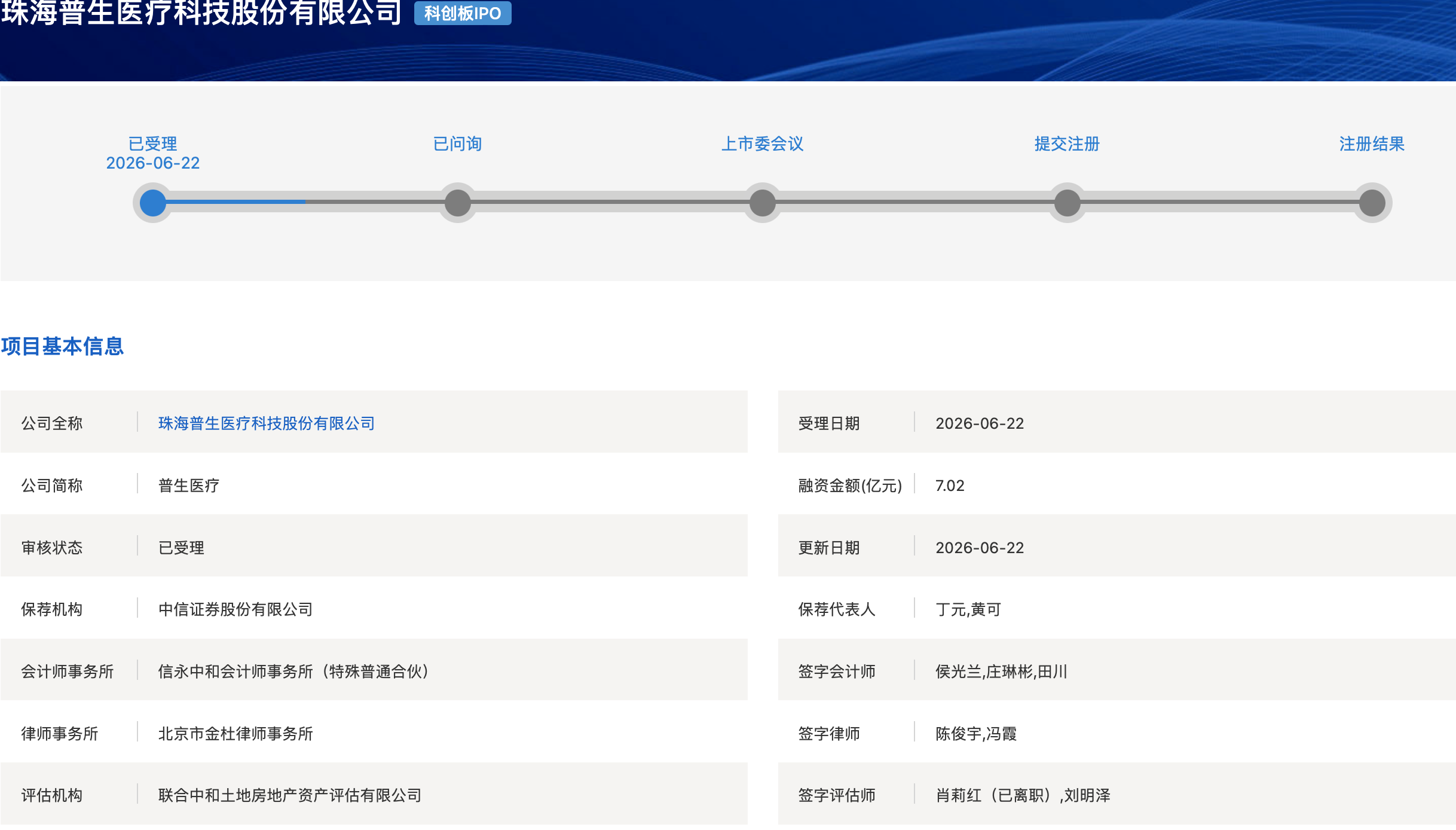This screenshot has height=830, width=1456.
Task: Click the law firm 北京市金杜律师事务所
Action: coord(235,734)
